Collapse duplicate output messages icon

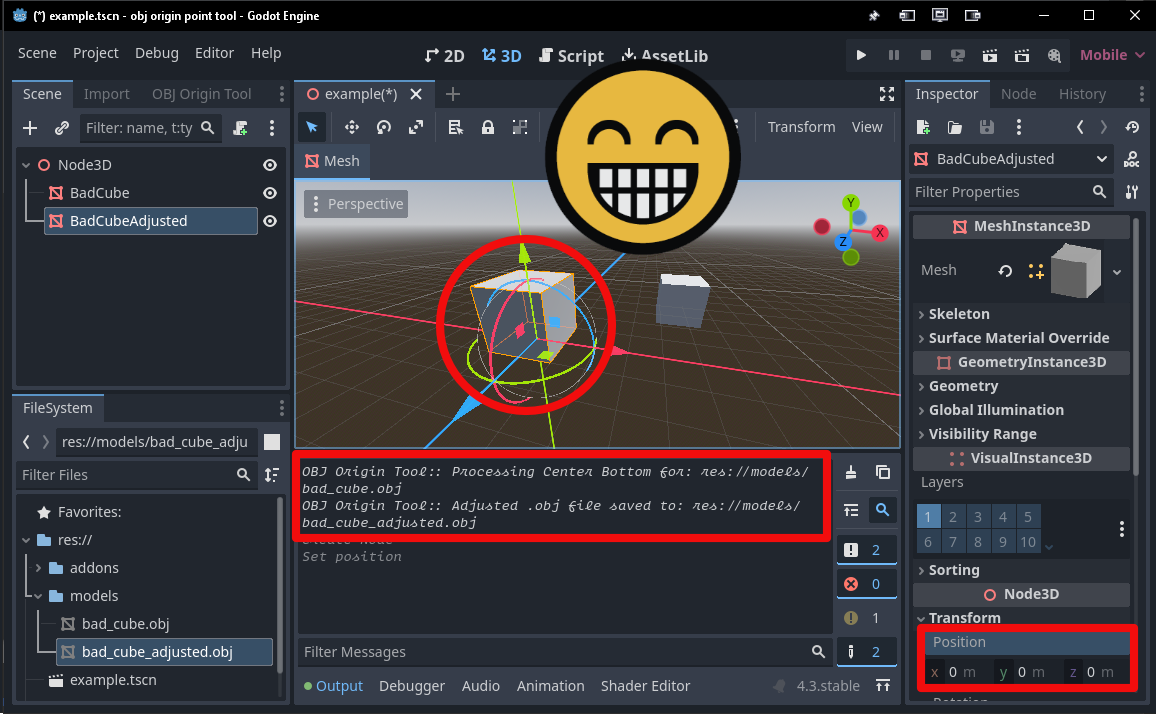[x=851, y=510]
